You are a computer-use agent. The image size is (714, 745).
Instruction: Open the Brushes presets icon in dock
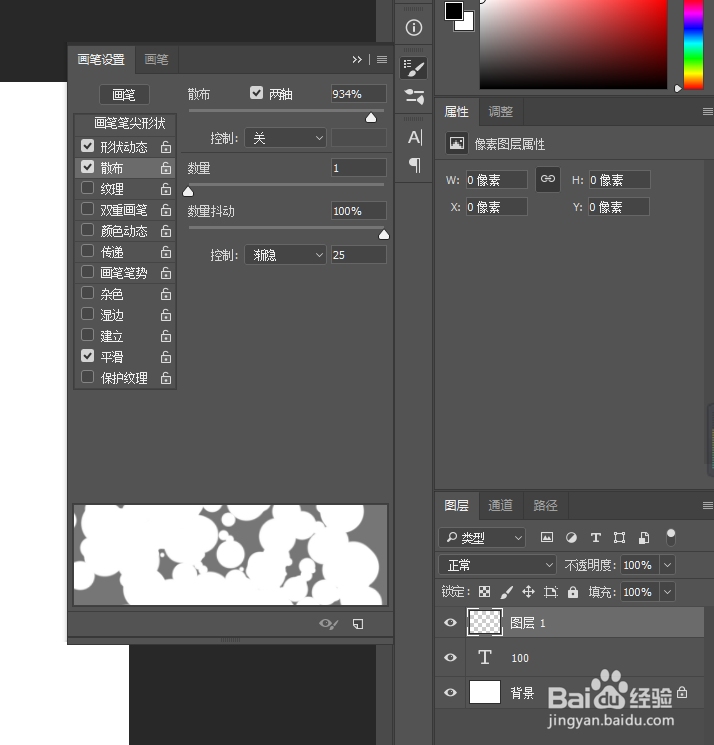414,97
